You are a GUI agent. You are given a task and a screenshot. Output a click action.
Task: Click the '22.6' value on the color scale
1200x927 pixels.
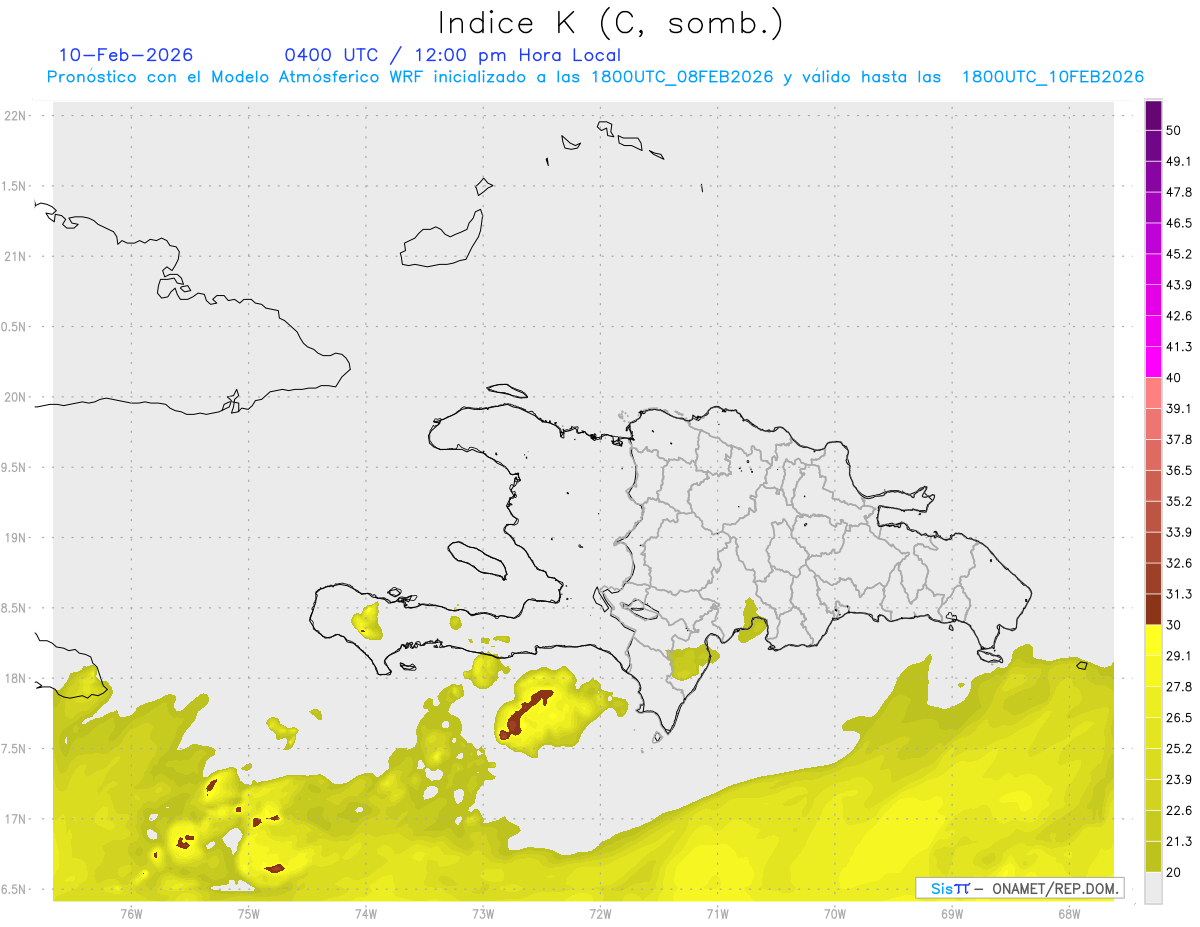coord(1180,811)
